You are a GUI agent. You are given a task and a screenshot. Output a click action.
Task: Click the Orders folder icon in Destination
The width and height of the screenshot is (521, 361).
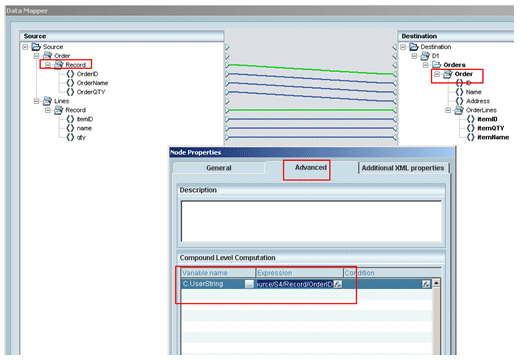(x=436, y=64)
